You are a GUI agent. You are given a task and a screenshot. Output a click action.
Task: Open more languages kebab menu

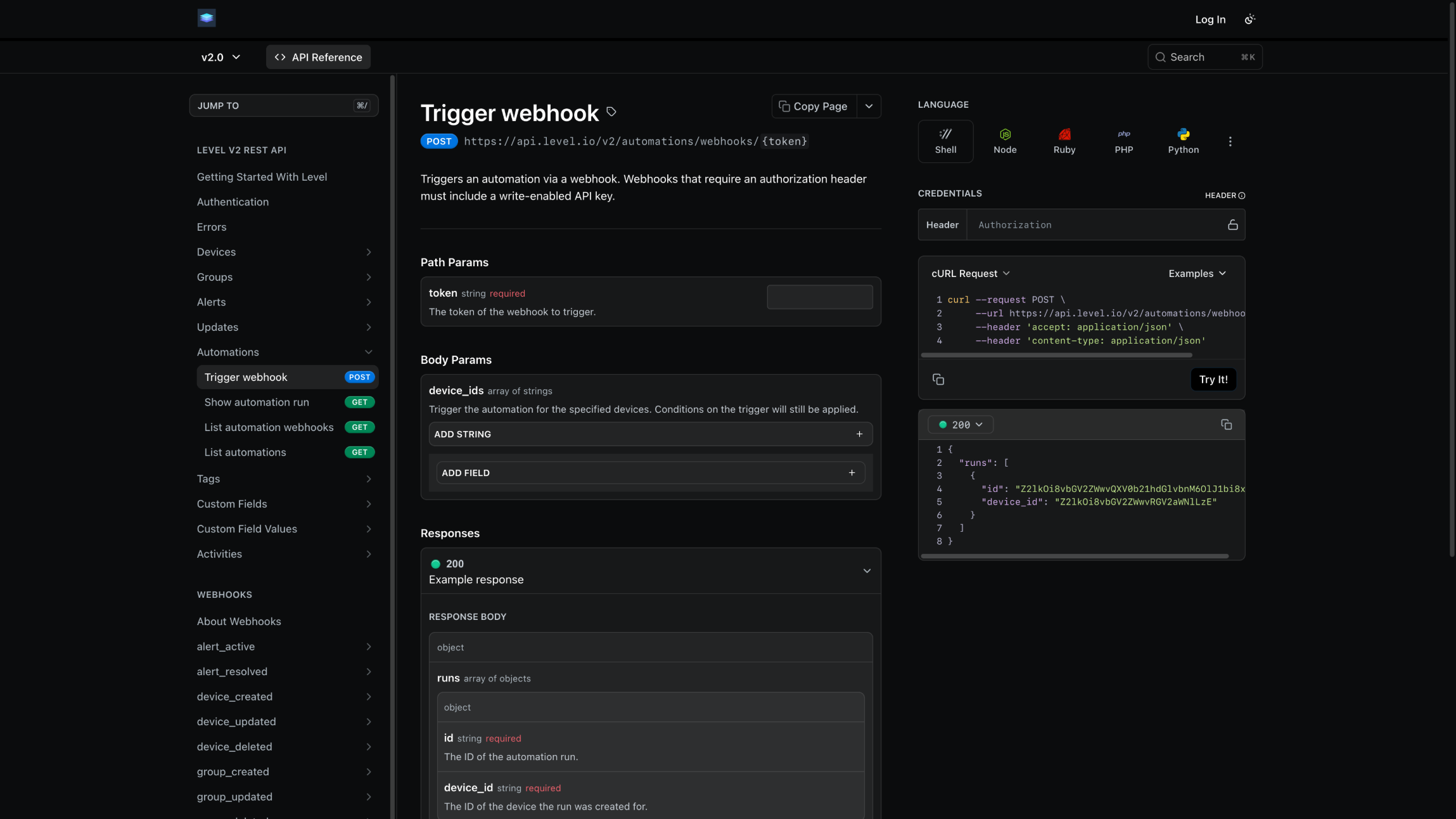(x=1230, y=141)
